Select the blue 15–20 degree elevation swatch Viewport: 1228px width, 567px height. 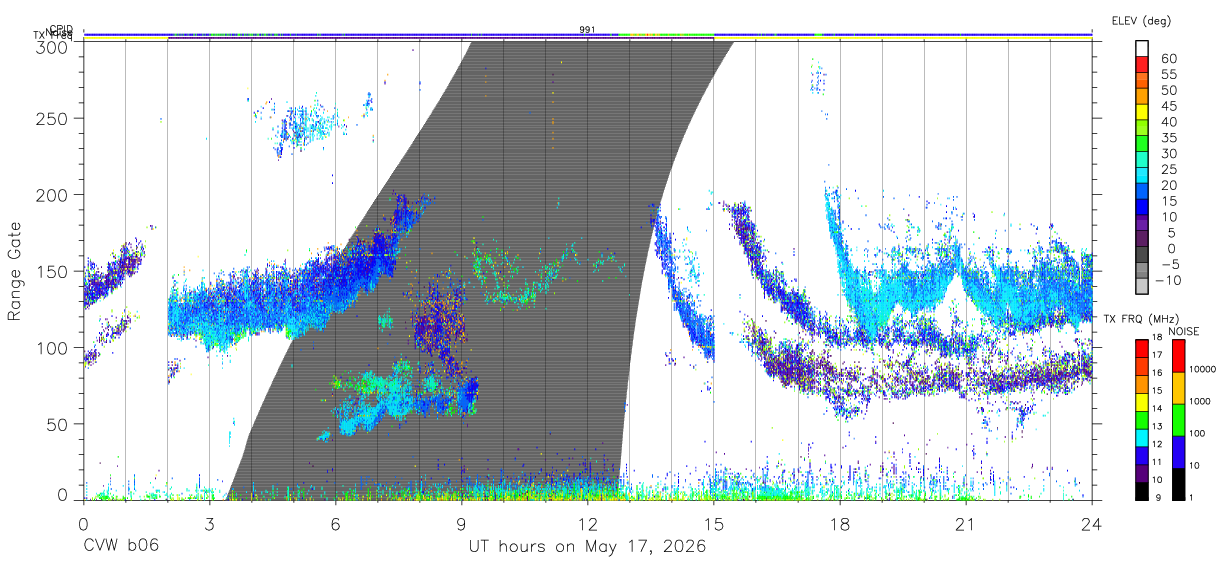[x=1142, y=193]
